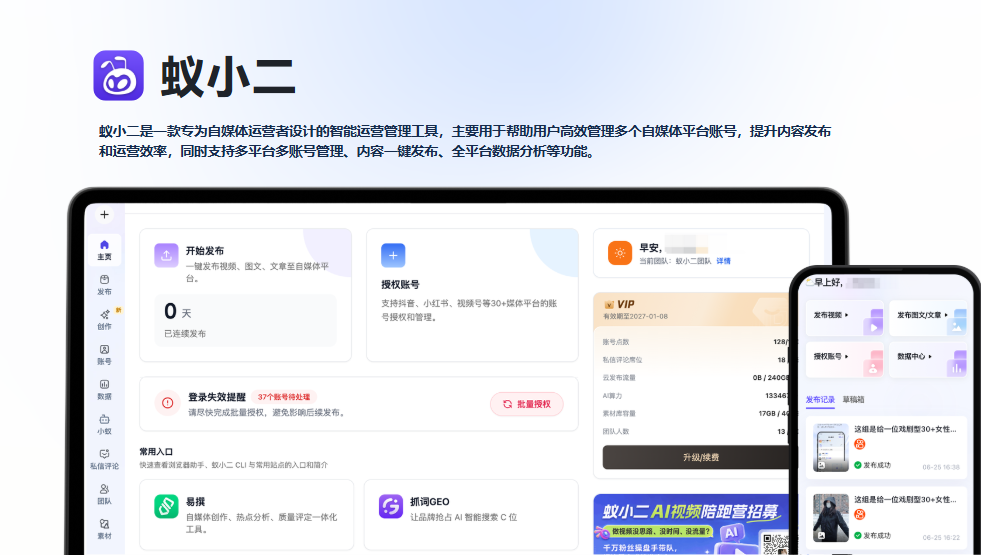Image resolution: width=981 pixels, height=555 pixels.
Task: Open 团队 in the sidebar
Action: (104, 494)
